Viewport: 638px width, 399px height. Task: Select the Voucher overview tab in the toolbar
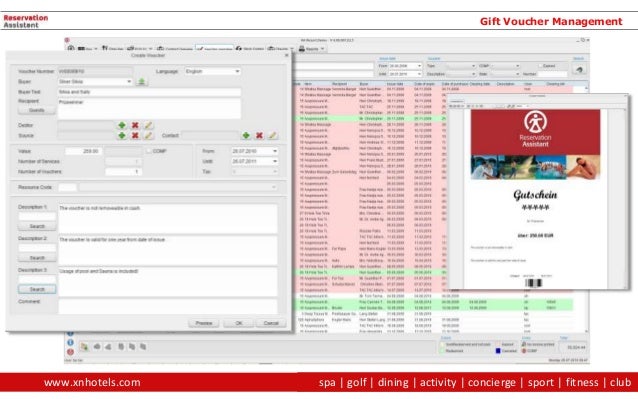point(214,48)
